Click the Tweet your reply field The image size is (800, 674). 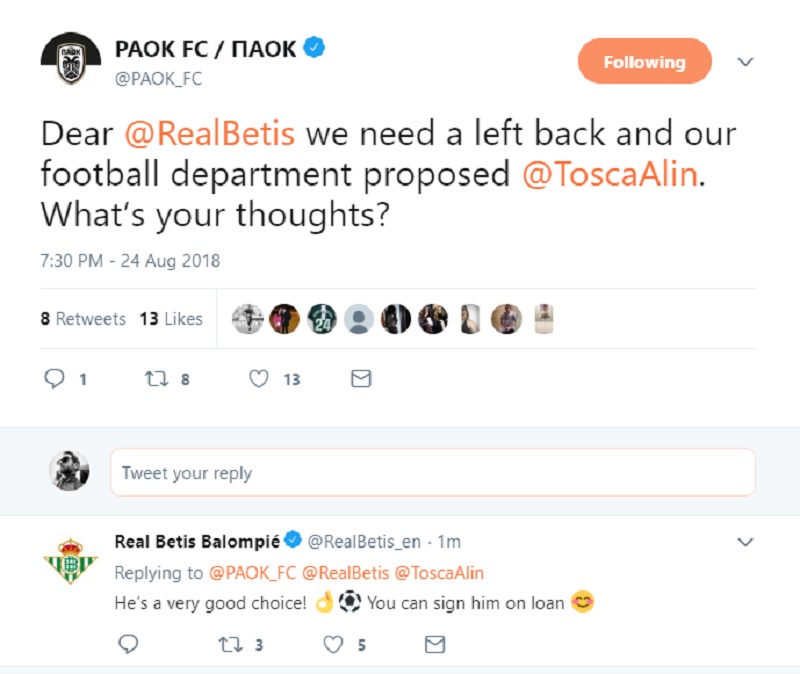(x=432, y=473)
